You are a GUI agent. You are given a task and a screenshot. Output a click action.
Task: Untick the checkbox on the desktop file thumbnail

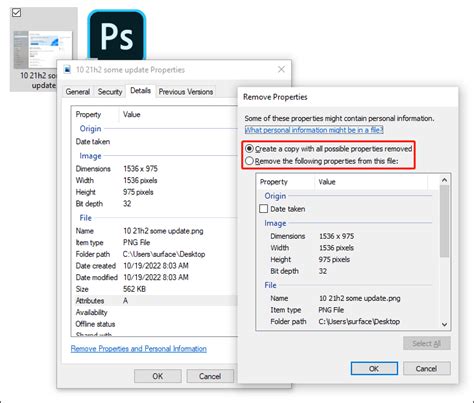[x=16, y=13]
